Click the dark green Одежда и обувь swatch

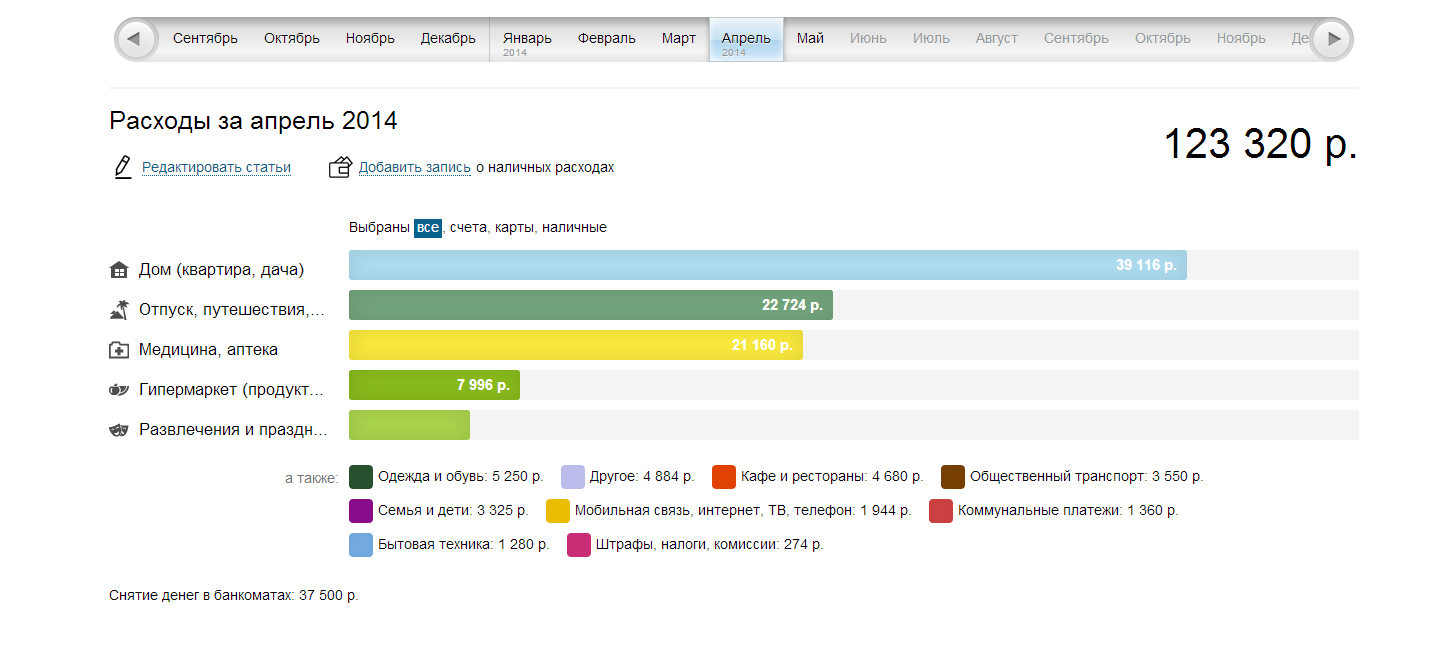[361, 477]
